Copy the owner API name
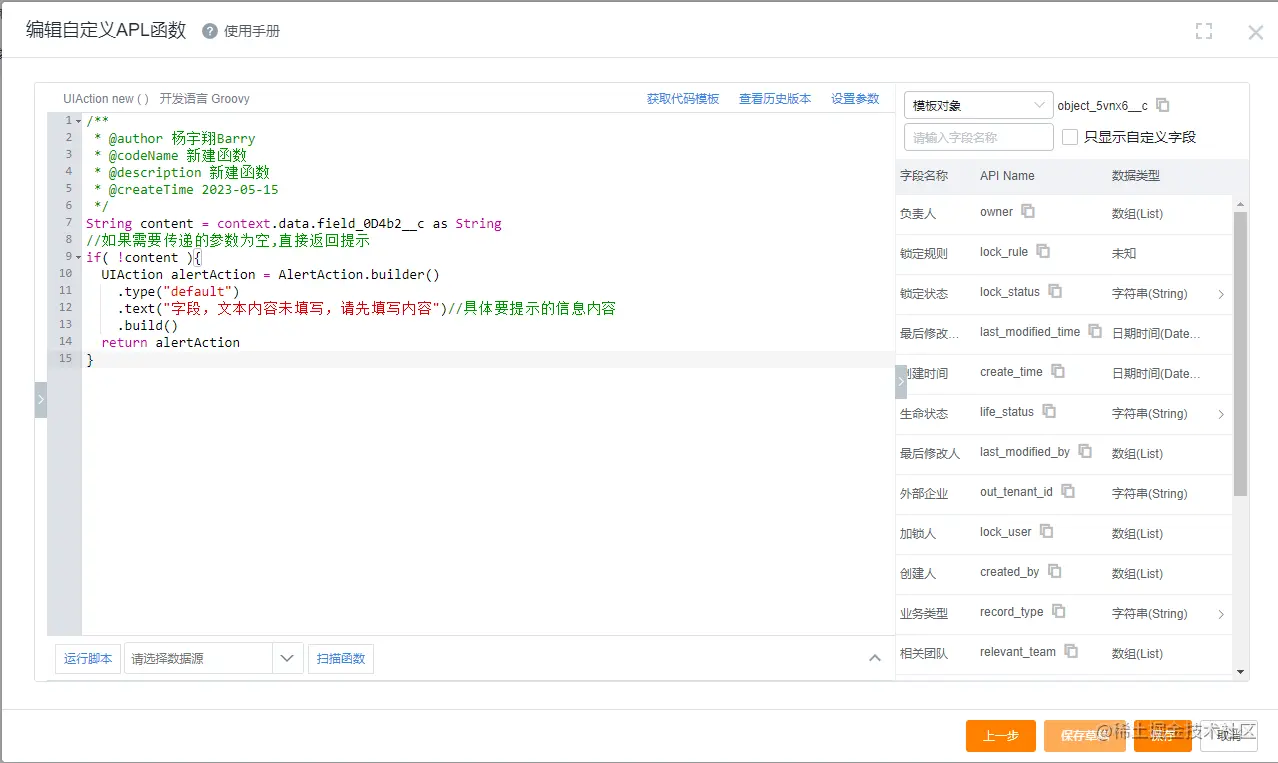The height and width of the screenshot is (763, 1278). coord(1028,212)
